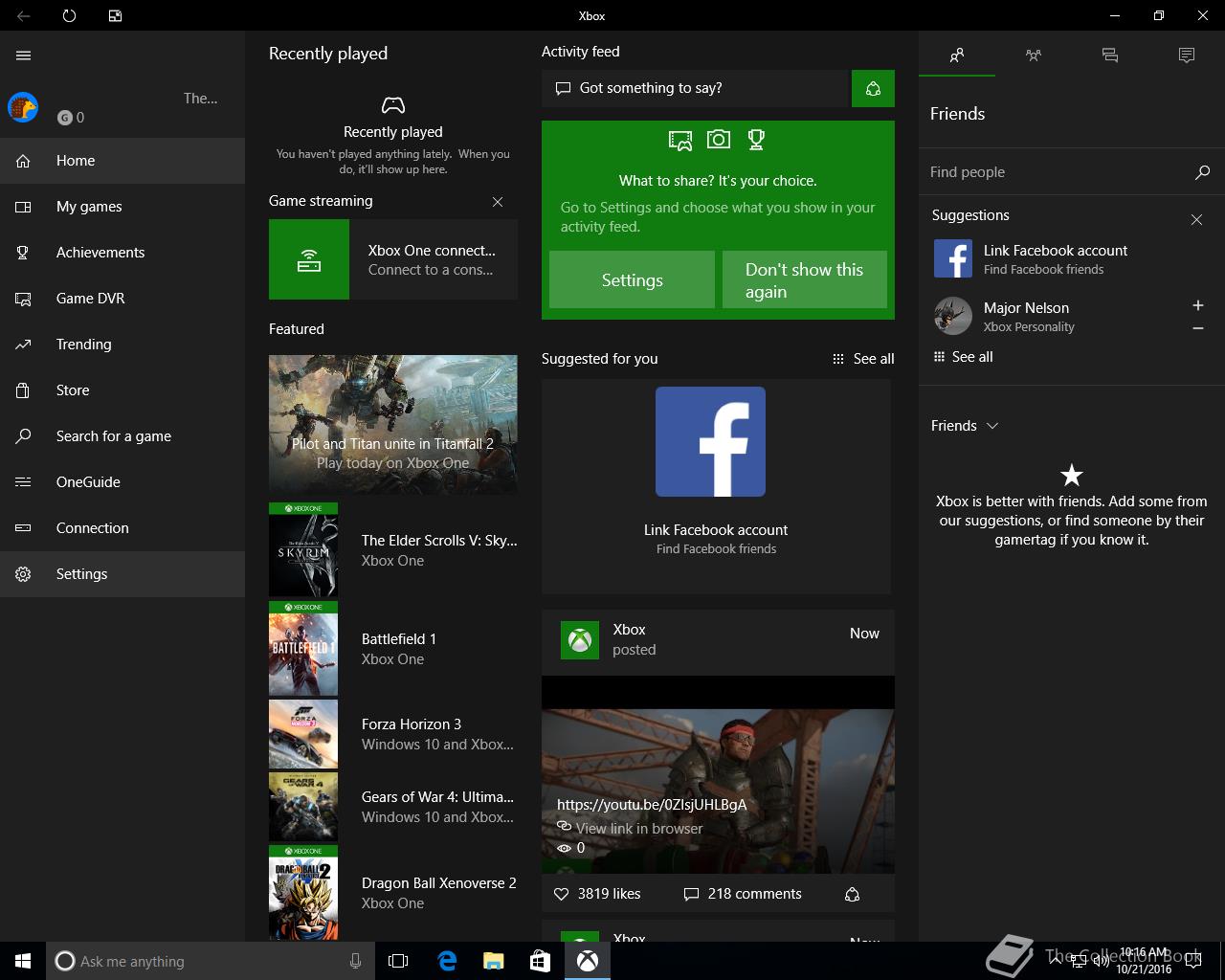Open Task View on the taskbar

coord(398,961)
